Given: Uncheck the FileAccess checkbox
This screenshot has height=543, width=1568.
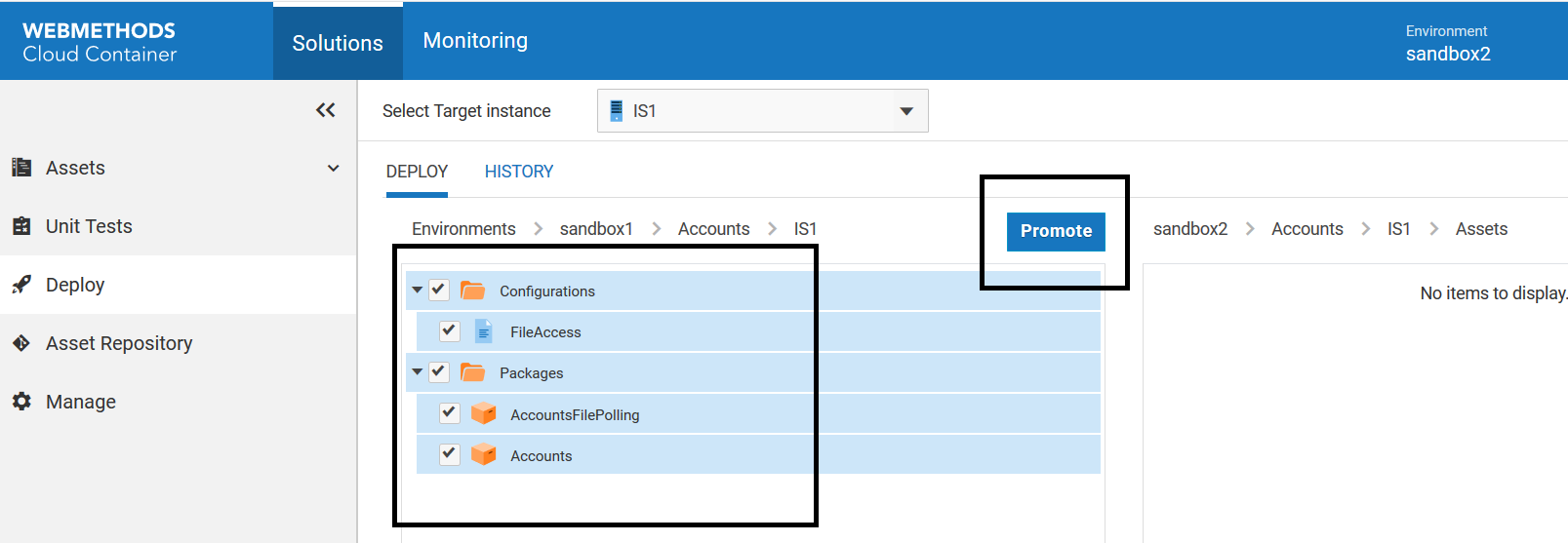Looking at the screenshot, I should click(x=449, y=330).
